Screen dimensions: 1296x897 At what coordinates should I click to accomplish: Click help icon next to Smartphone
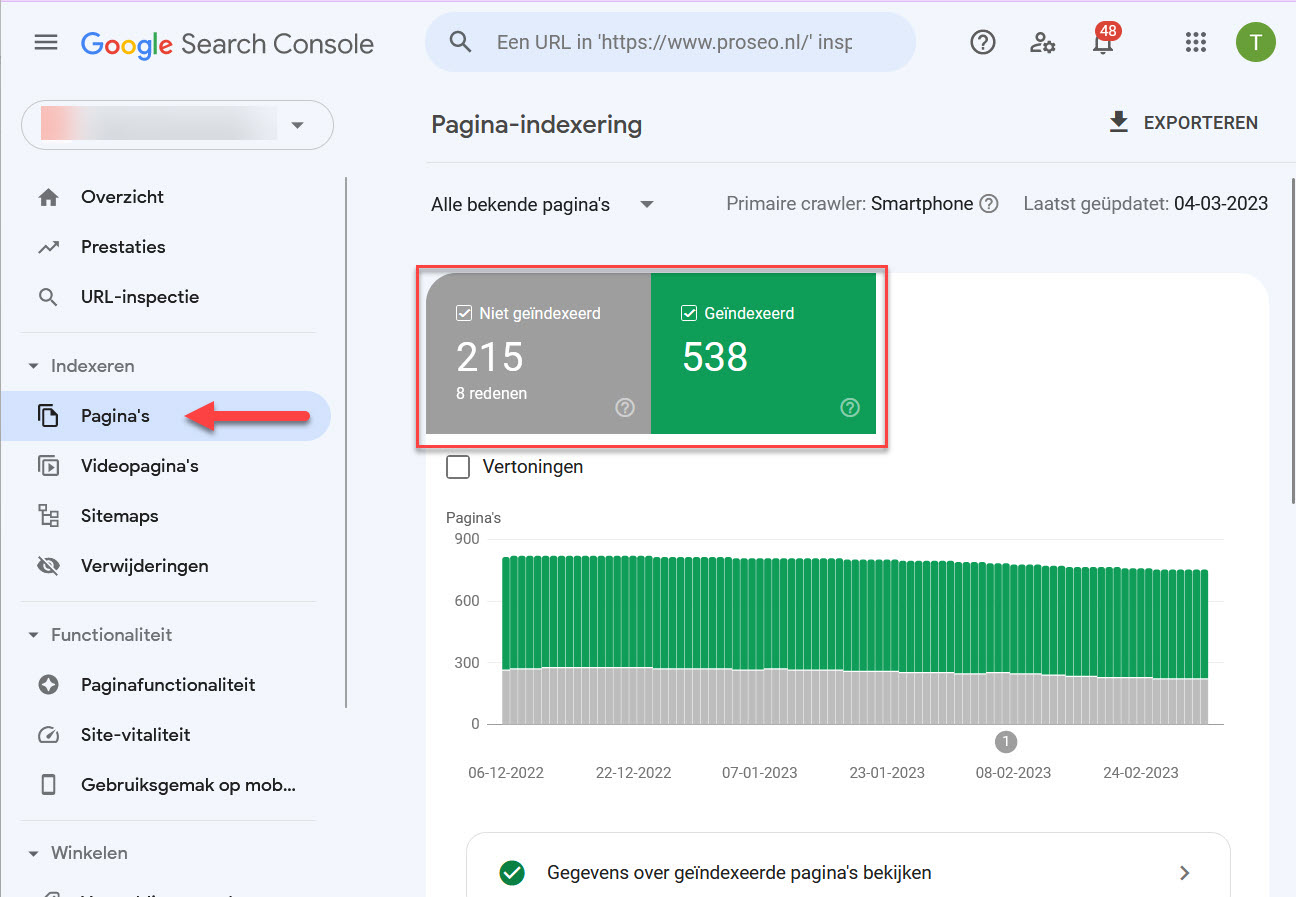[989, 204]
